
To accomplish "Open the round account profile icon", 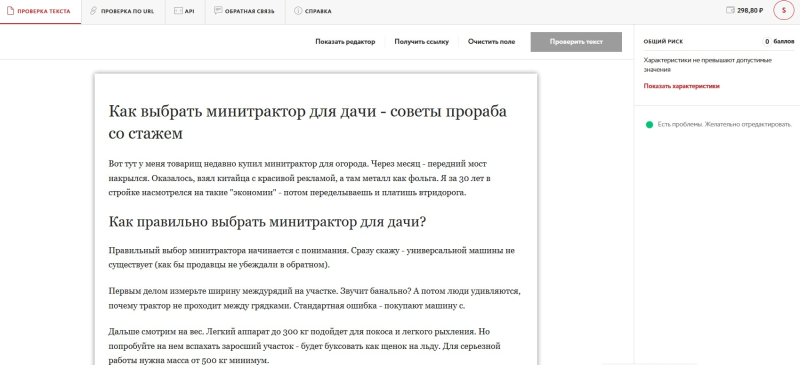I will (x=784, y=11).
